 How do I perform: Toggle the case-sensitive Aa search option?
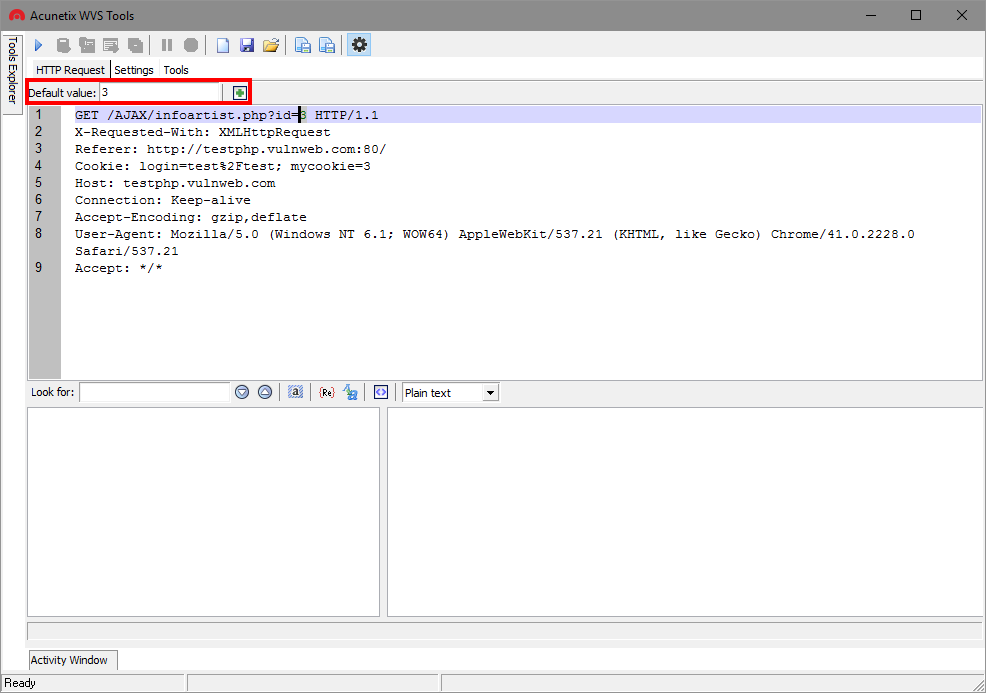pyautogui.click(x=350, y=392)
